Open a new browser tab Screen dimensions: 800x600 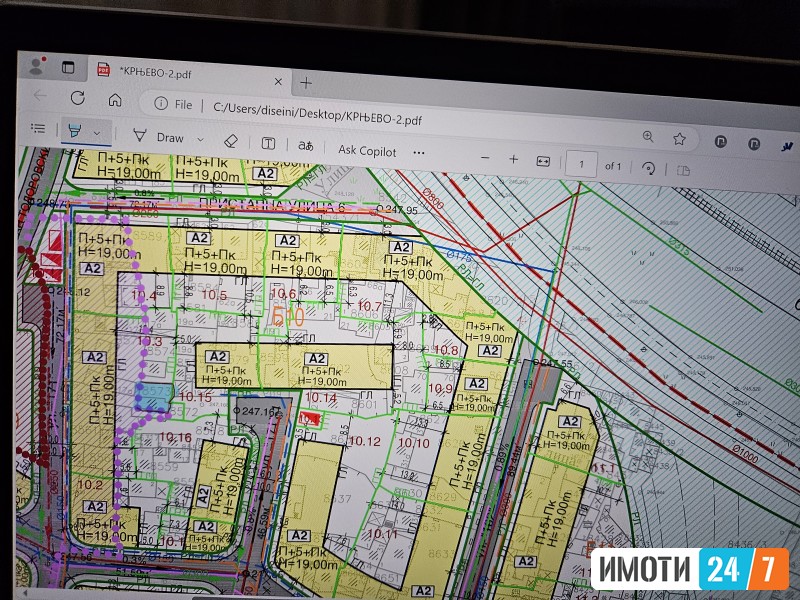click(x=306, y=82)
